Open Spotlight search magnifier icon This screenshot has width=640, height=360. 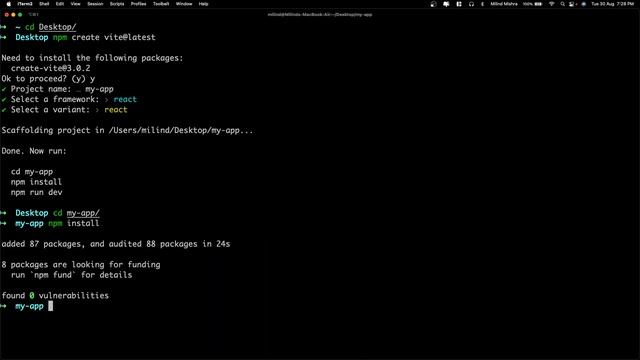pyautogui.click(x=562, y=4)
